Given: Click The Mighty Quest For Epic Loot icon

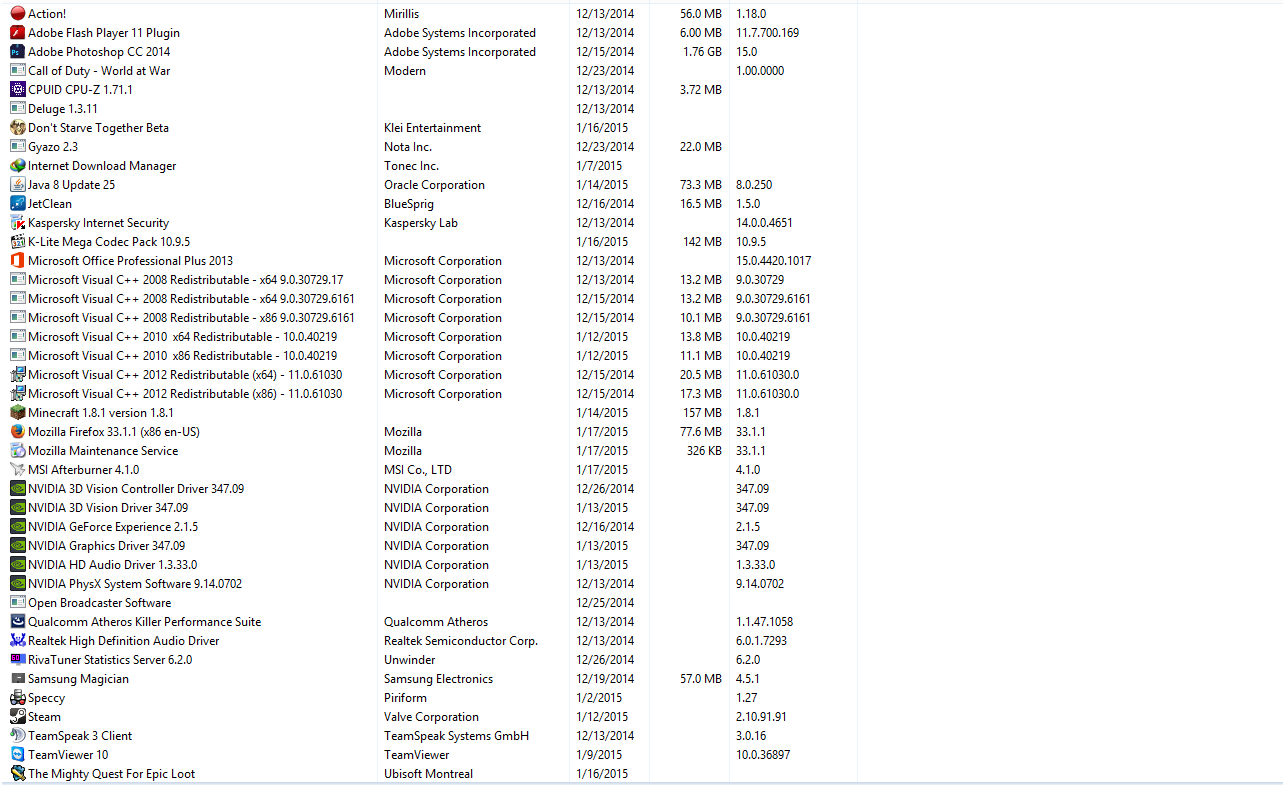Looking at the screenshot, I should tap(18, 774).
